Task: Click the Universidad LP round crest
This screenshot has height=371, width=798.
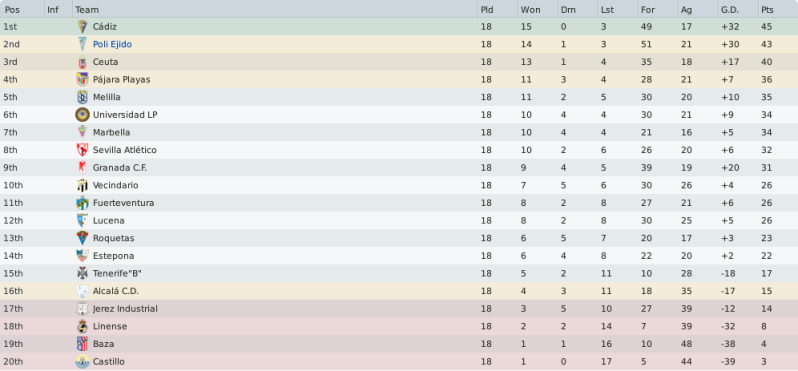Action: click(x=82, y=115)
